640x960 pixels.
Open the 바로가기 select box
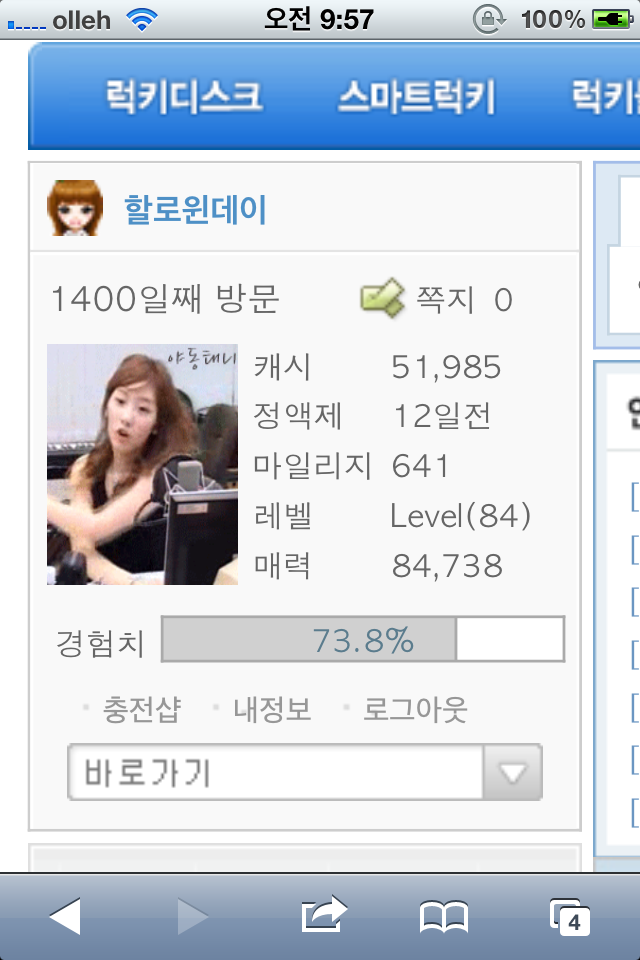[305, 773]
